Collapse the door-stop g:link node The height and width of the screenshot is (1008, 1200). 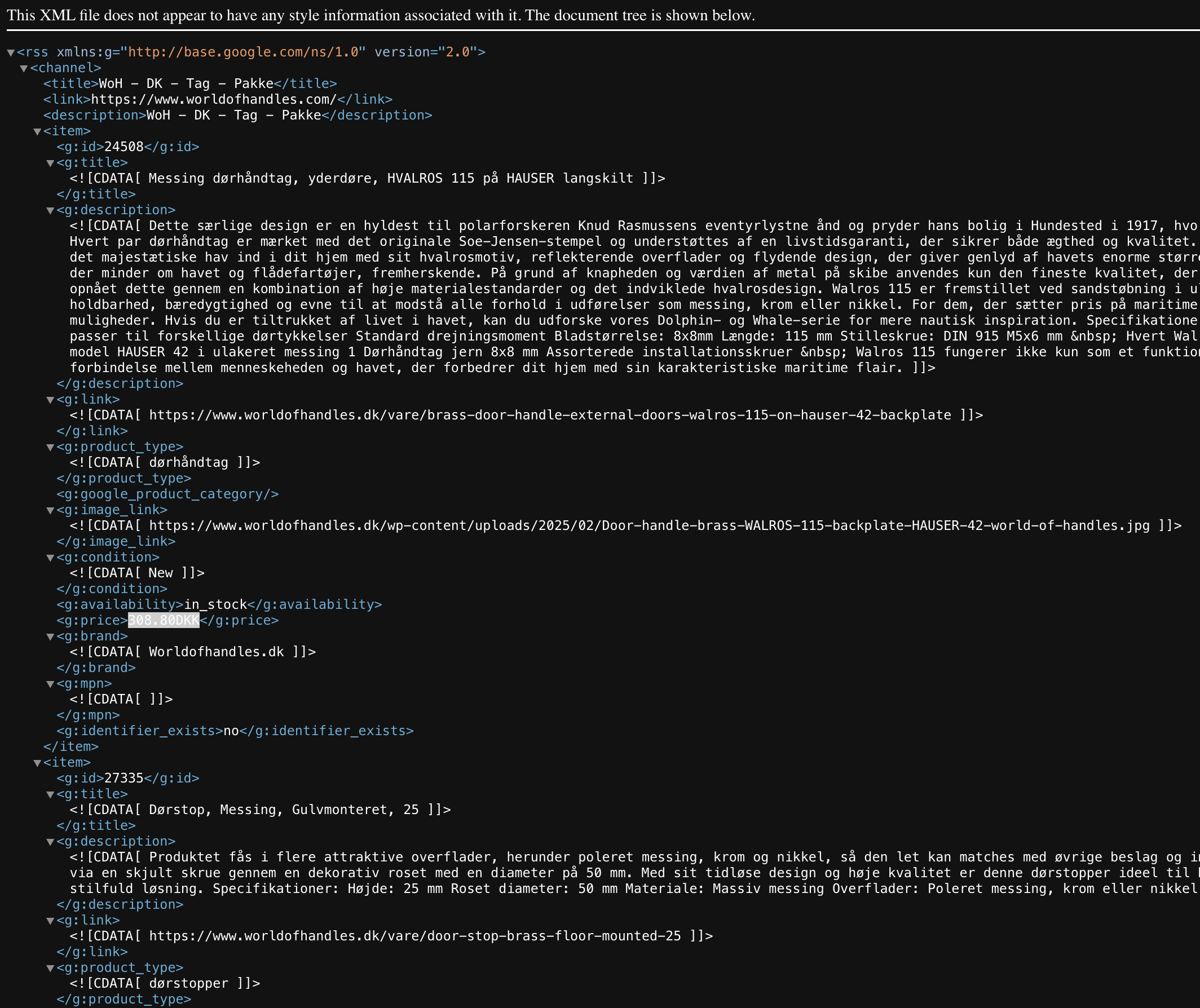[50, 921]
